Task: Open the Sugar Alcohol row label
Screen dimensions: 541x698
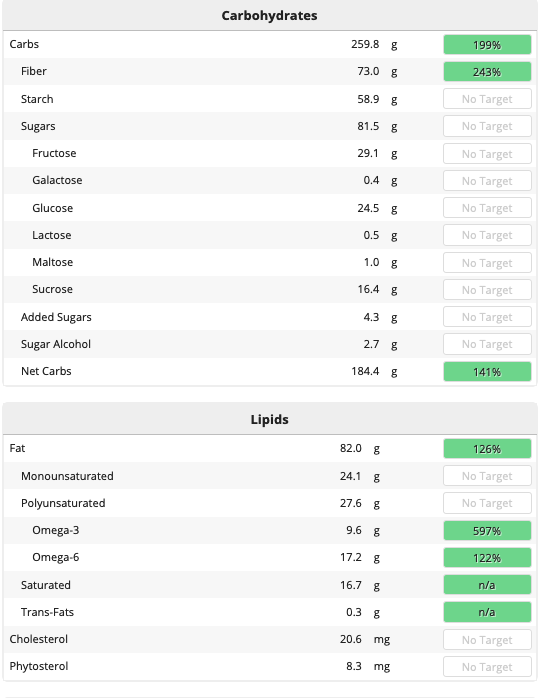Action: [x=56, y=344]
